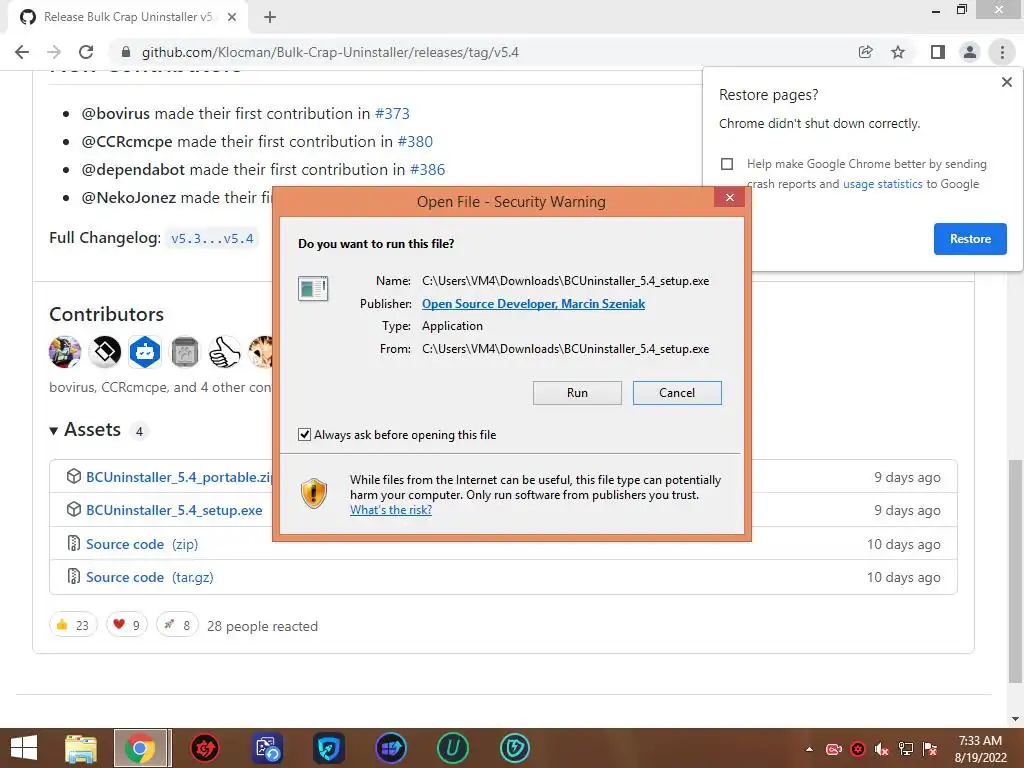The image size is (1024, 768).
Task: Open the blue shield taskbar app
Action: pyautogui.click(x=328, y=748)
